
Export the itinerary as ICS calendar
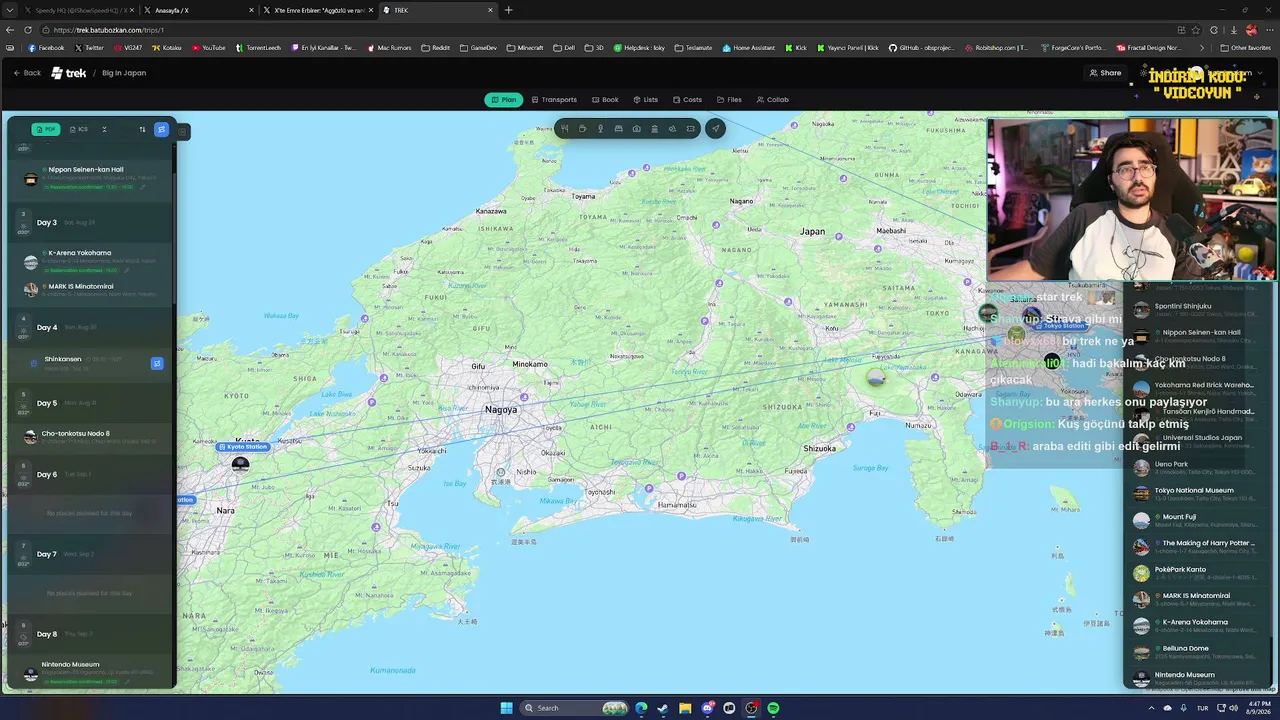click(x=79, y=129)
